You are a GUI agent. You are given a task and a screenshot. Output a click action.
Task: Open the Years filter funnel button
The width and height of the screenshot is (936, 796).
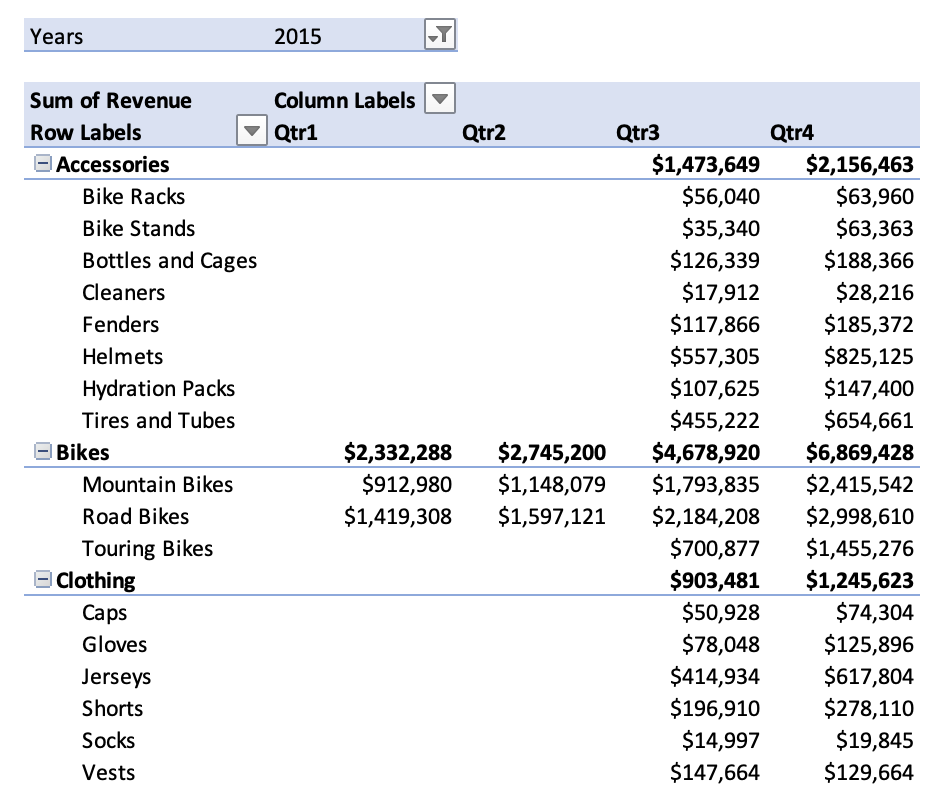(440, 35)
